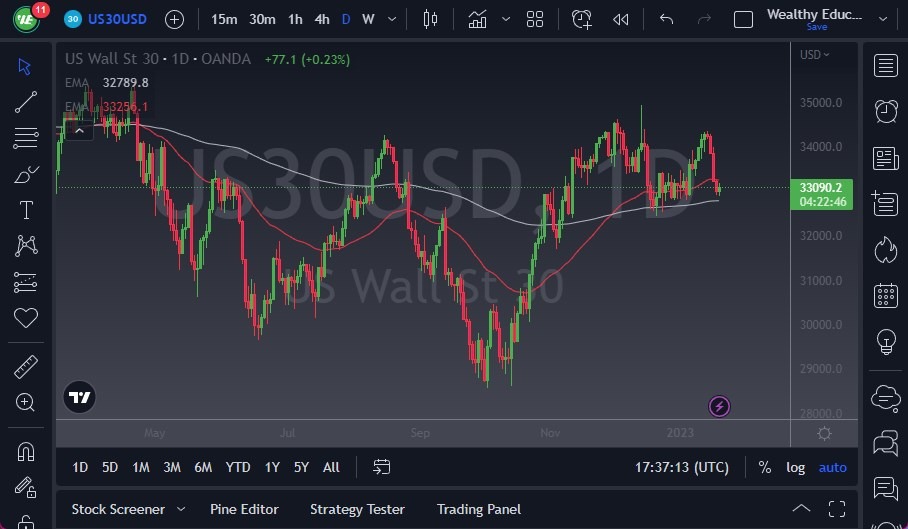Expand the time interval dropdown arrow
Image resolution: width=908 pixels, height=529 pixels.
pos(392,19)
